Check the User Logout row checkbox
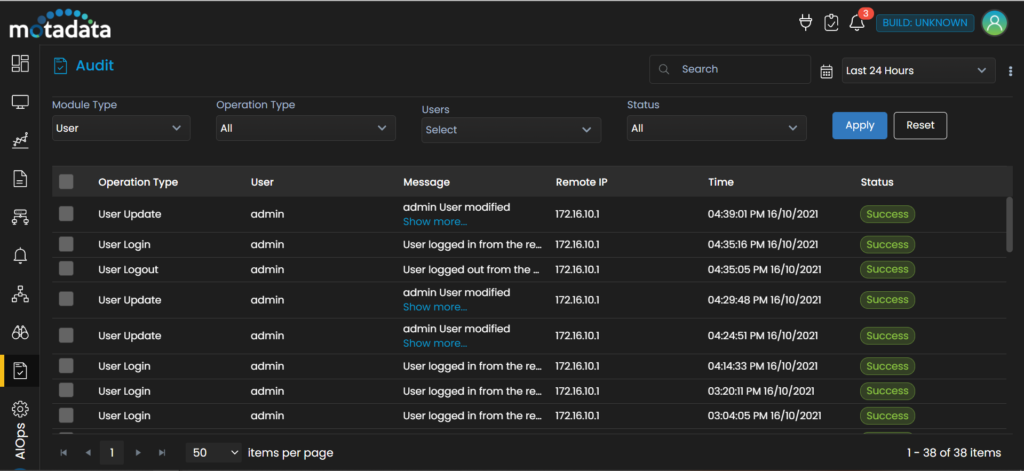 point(66,269)
